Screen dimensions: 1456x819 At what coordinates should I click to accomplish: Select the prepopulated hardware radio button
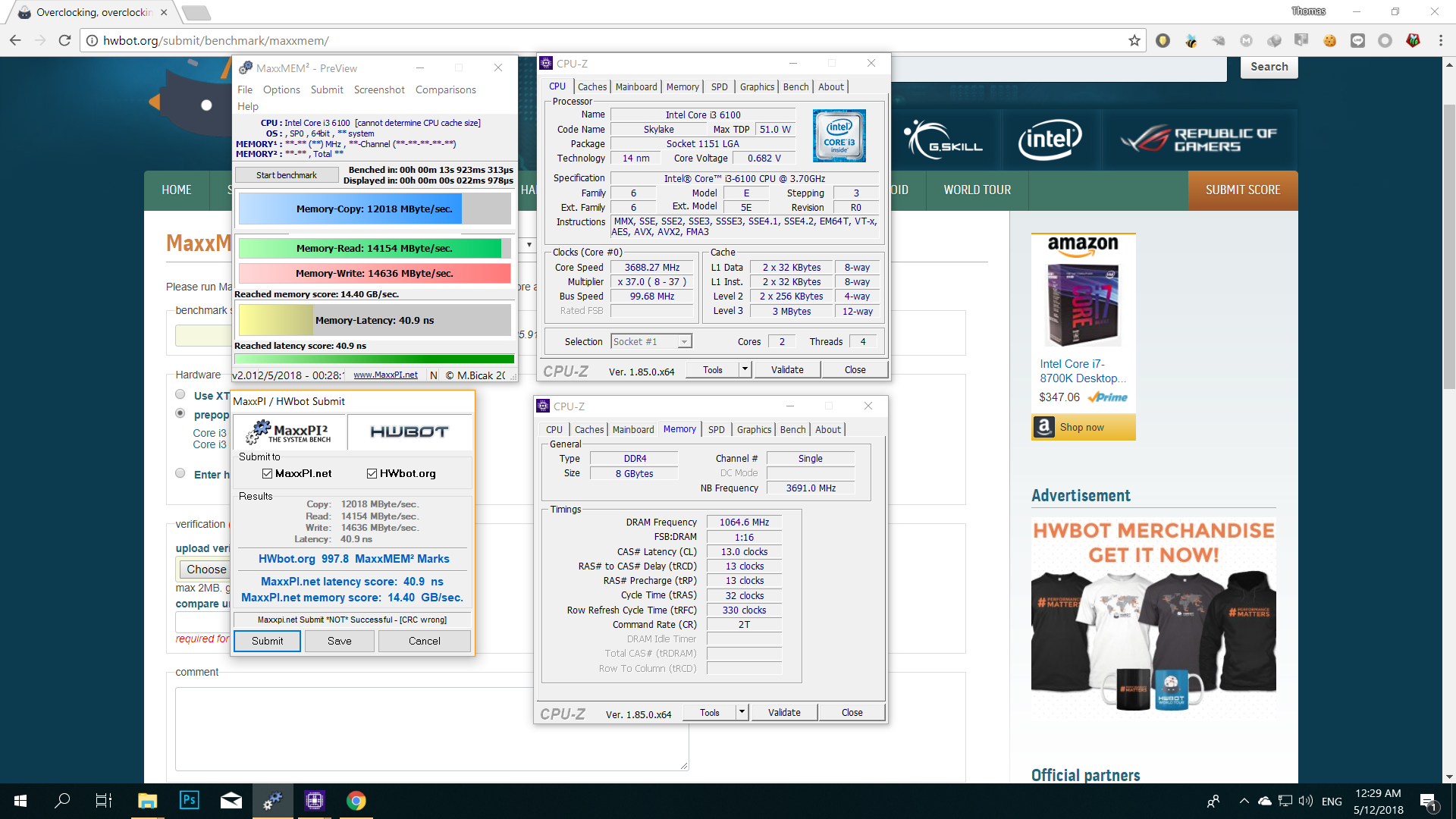(180, 413)
